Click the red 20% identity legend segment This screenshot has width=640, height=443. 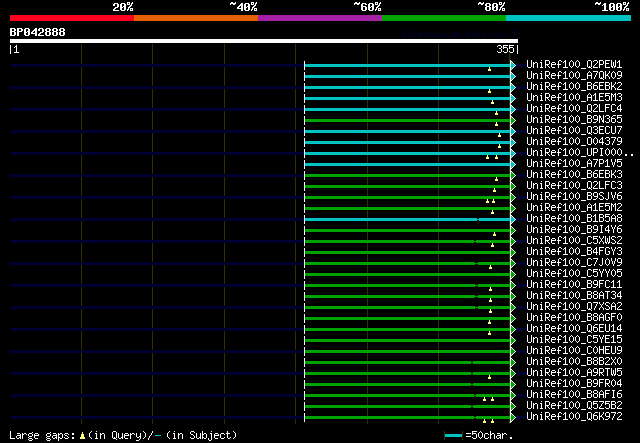[72, 18]
